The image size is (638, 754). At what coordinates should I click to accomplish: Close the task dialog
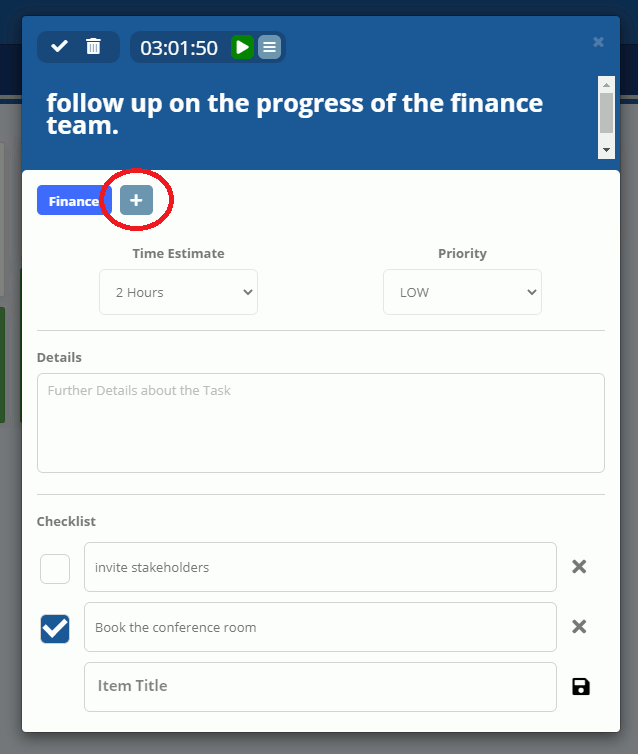[598, 42]
